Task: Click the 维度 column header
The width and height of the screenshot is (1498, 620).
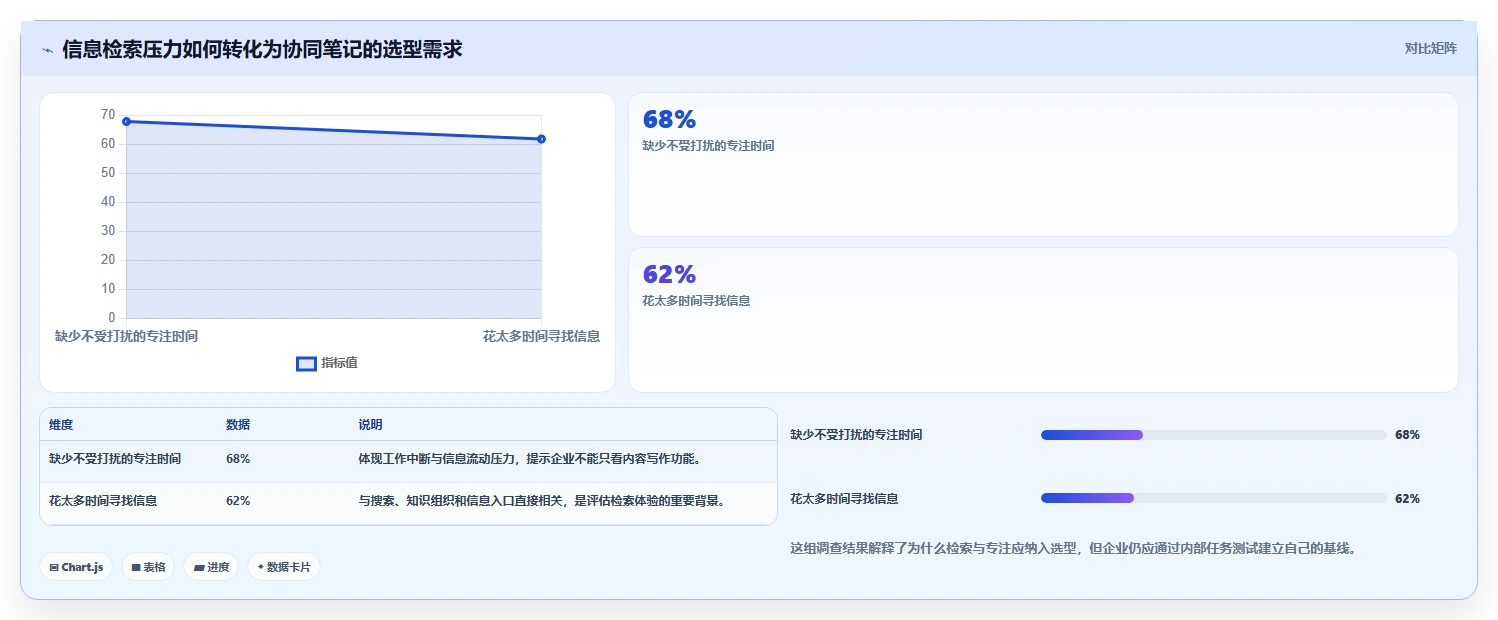Action: [61, 425]
